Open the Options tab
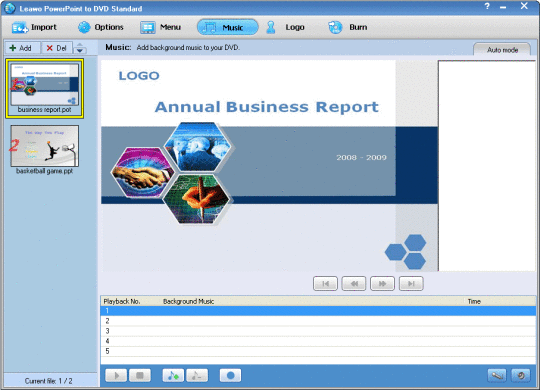The height and width of the screenshot is (390, 540). [100, 27]
